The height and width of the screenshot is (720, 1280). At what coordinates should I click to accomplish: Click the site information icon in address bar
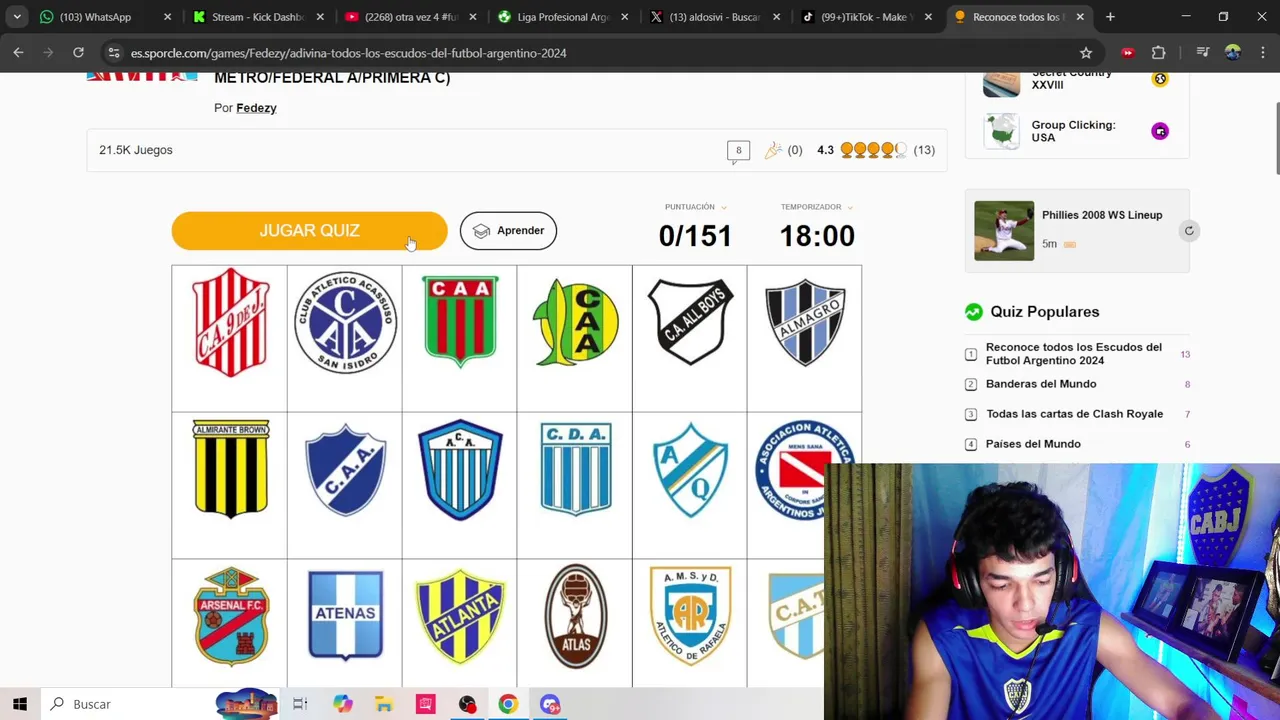click(114, 53)
